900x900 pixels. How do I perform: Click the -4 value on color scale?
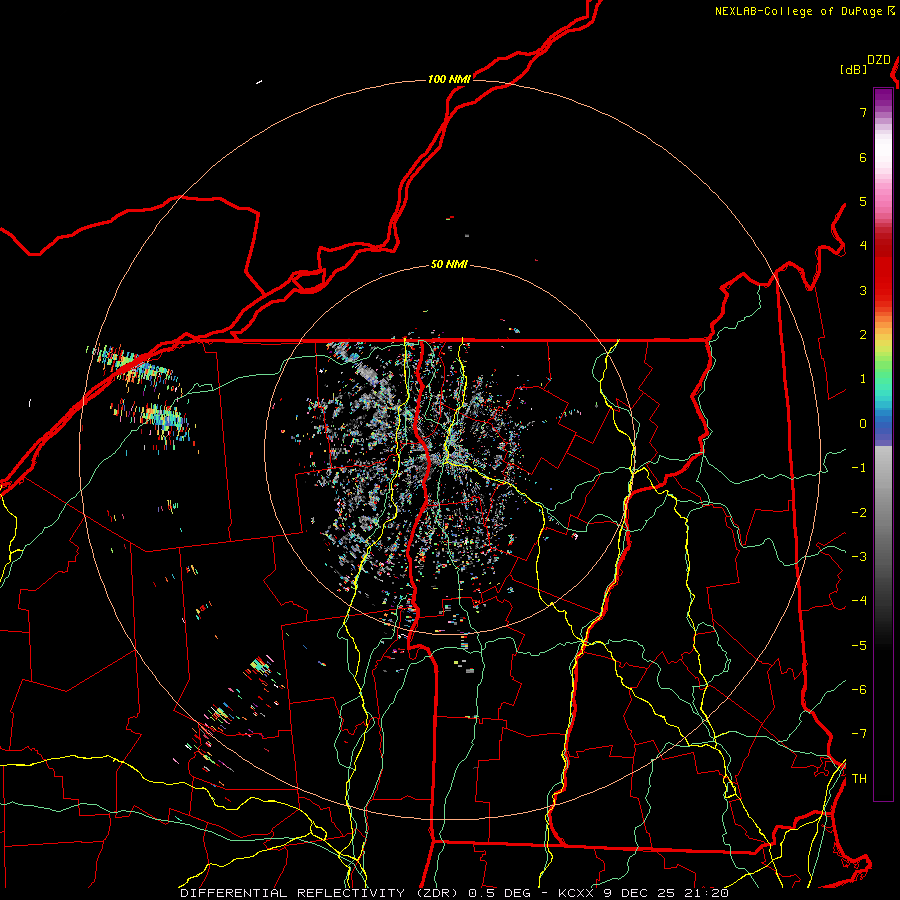pos(859,601)
